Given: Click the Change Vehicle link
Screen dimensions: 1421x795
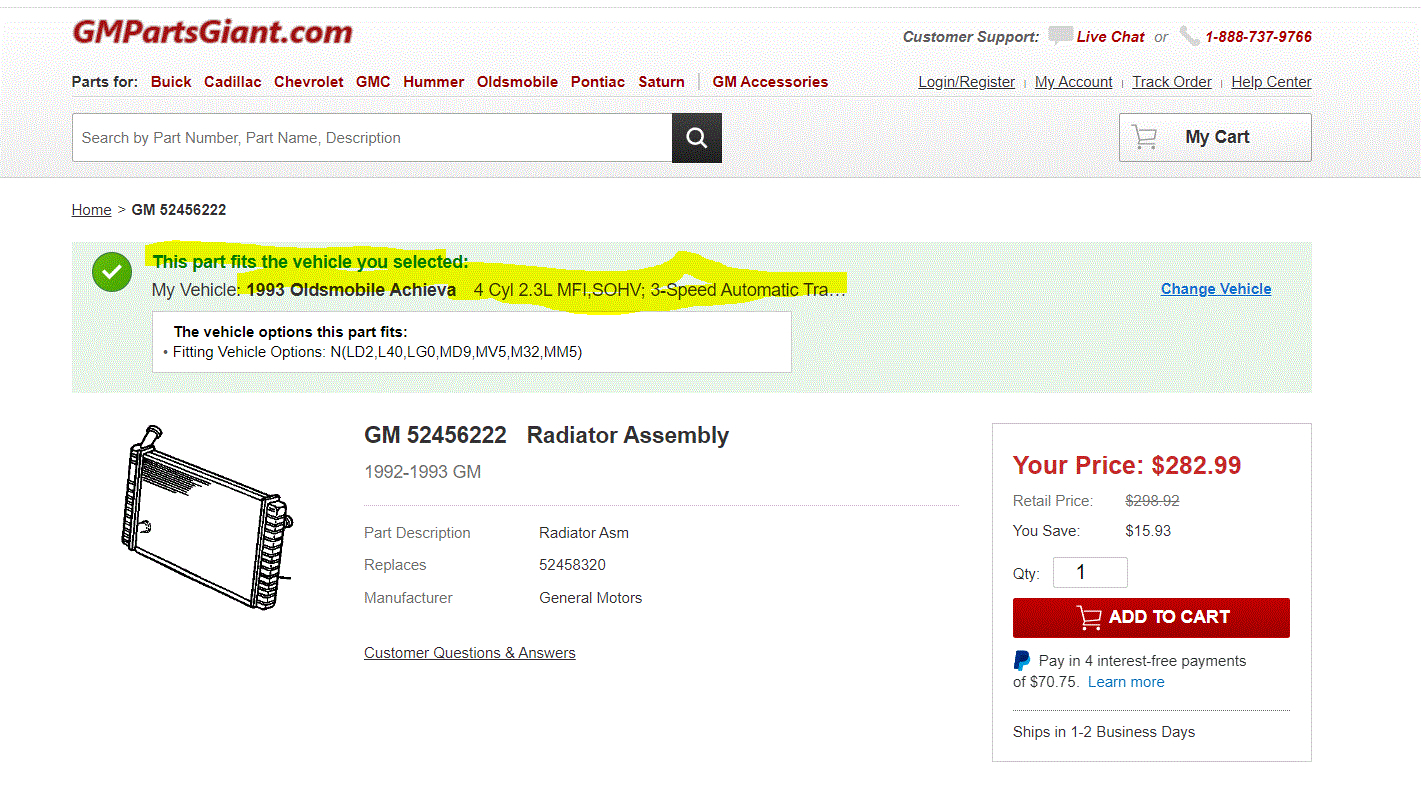Looking at the screenshot, I should pos(1216,289).
